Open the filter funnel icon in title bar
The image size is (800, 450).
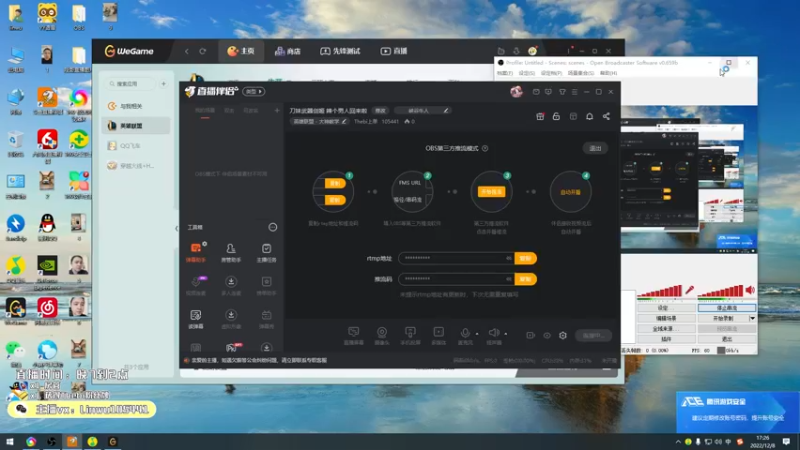click(x=562, y=92)
